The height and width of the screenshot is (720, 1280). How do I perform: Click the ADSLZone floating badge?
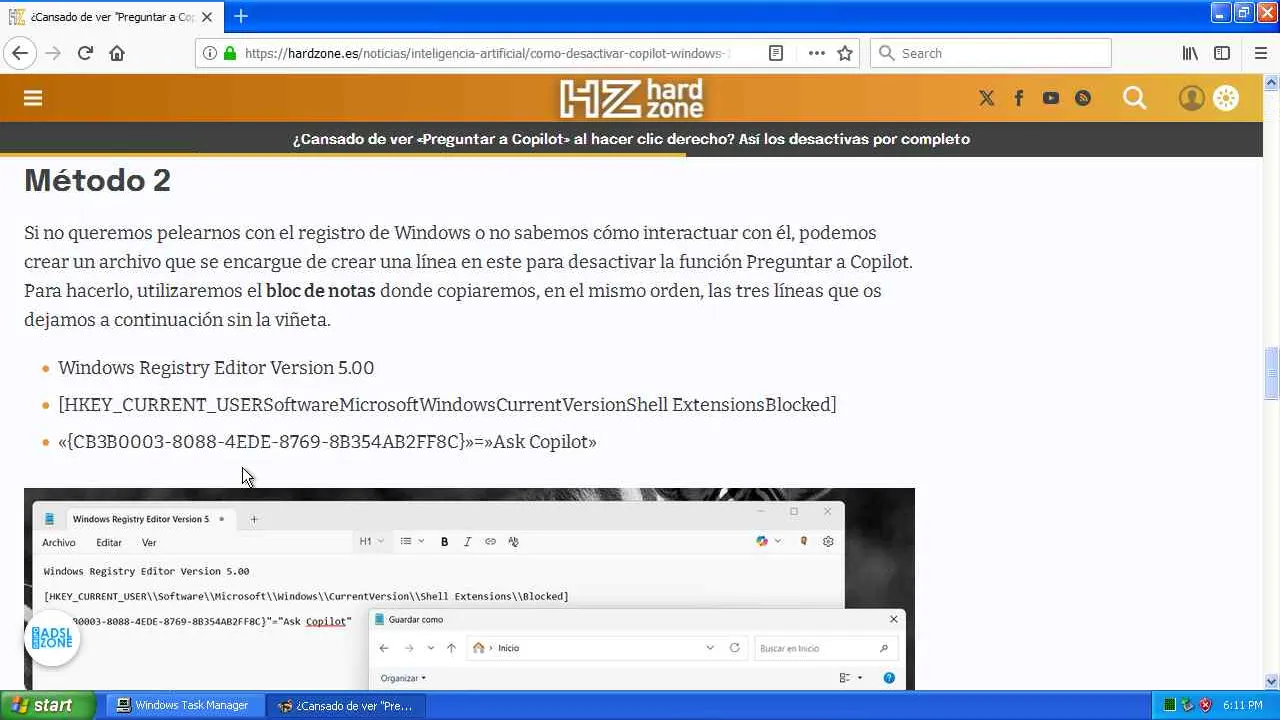[x=52, y=638]
